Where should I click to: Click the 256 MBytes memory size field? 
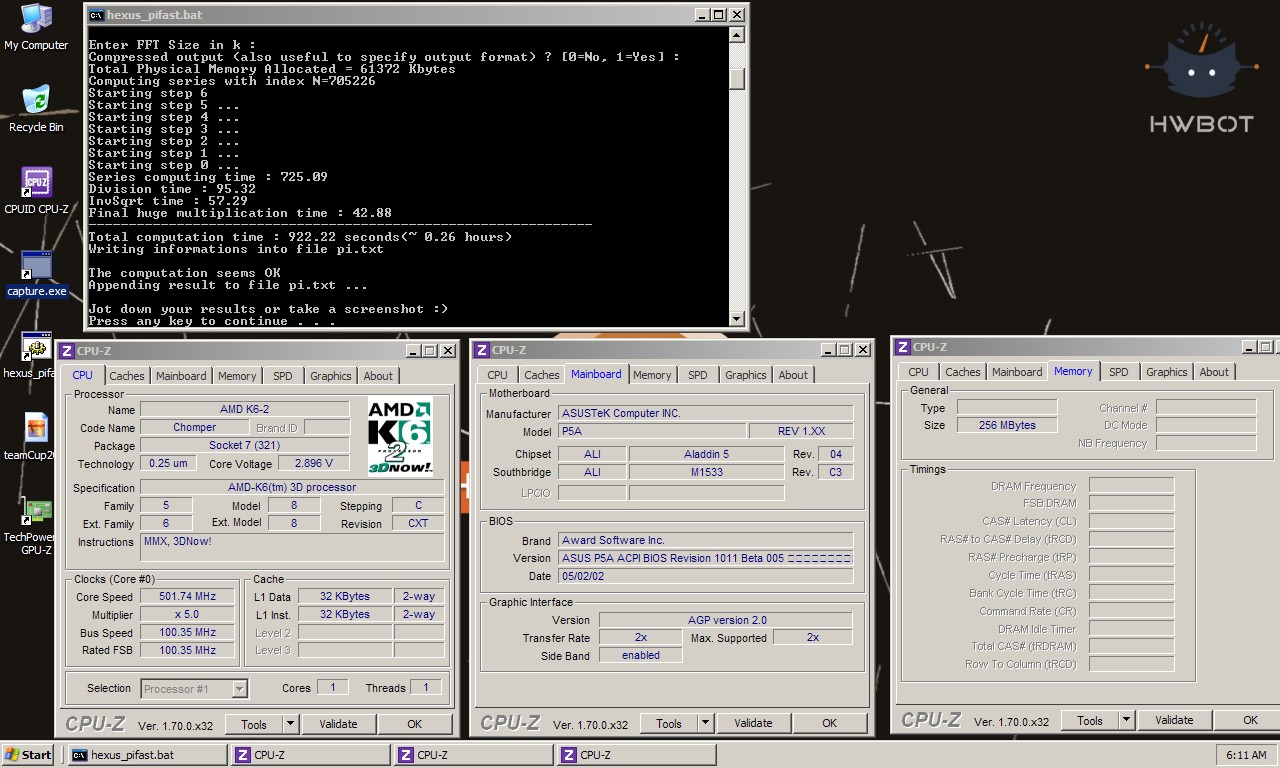tap(1007, 425)
